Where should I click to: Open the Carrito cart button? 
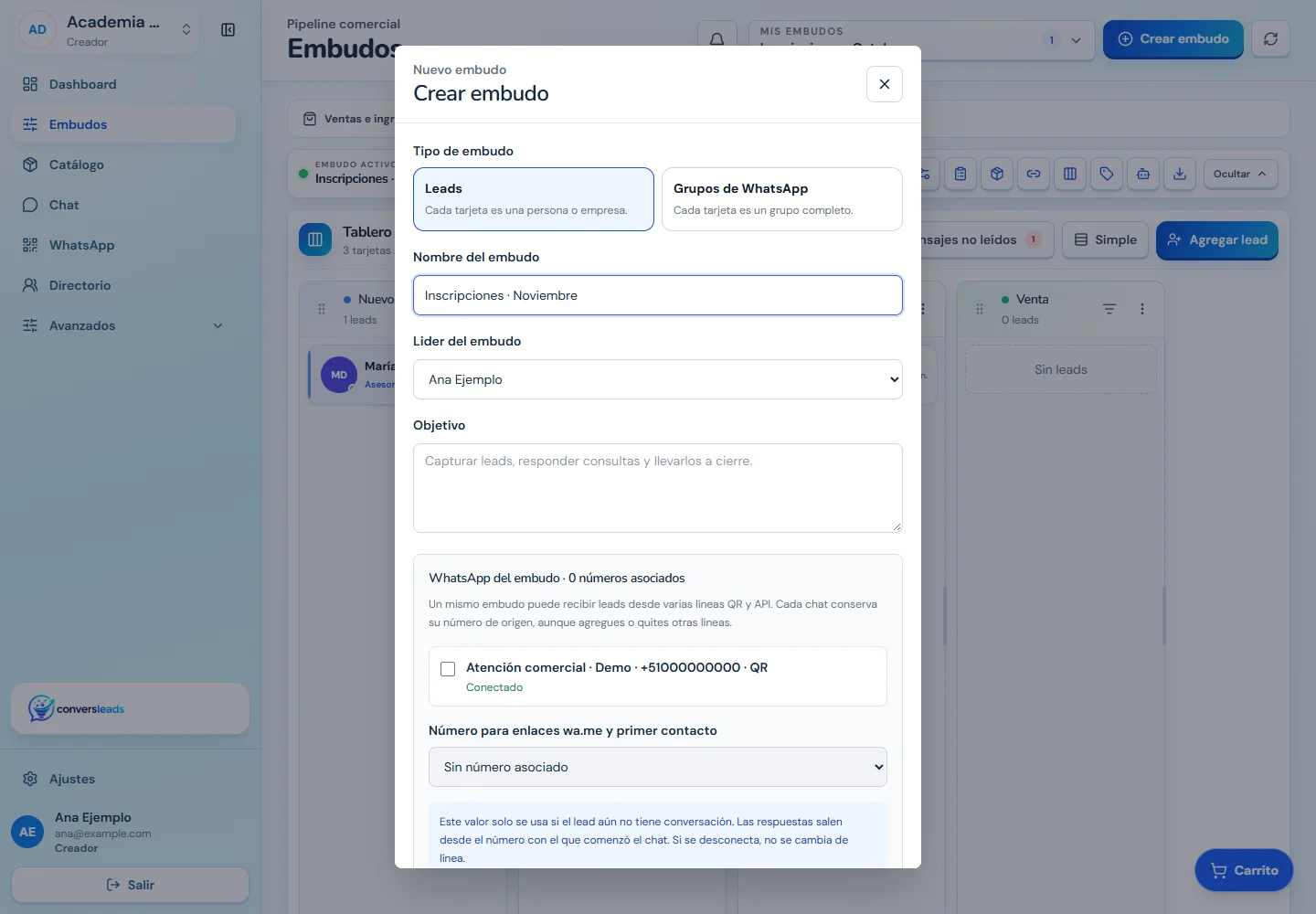tap(1244, 870)
